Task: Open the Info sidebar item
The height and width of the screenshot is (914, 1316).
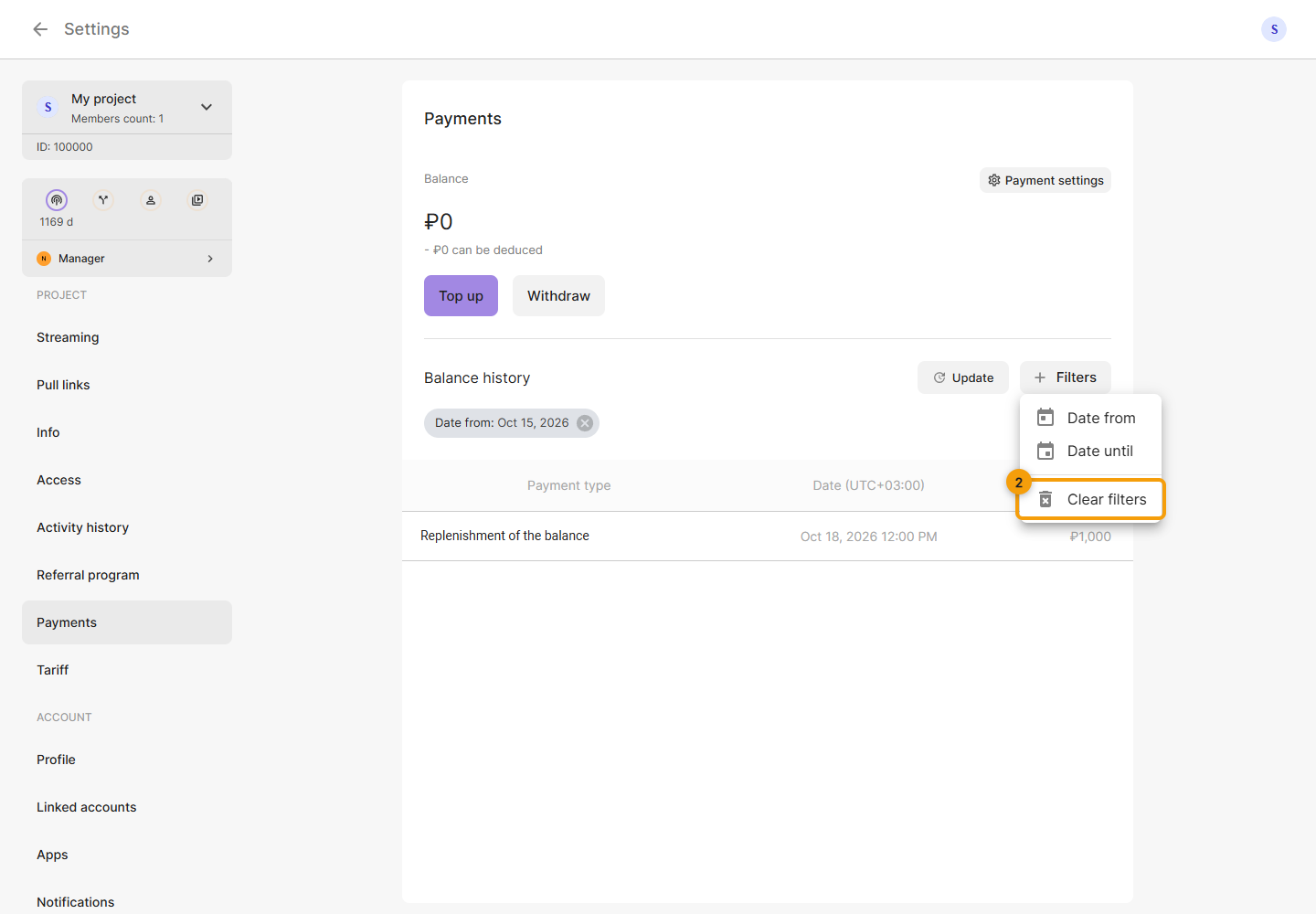Action: [127, 432]
